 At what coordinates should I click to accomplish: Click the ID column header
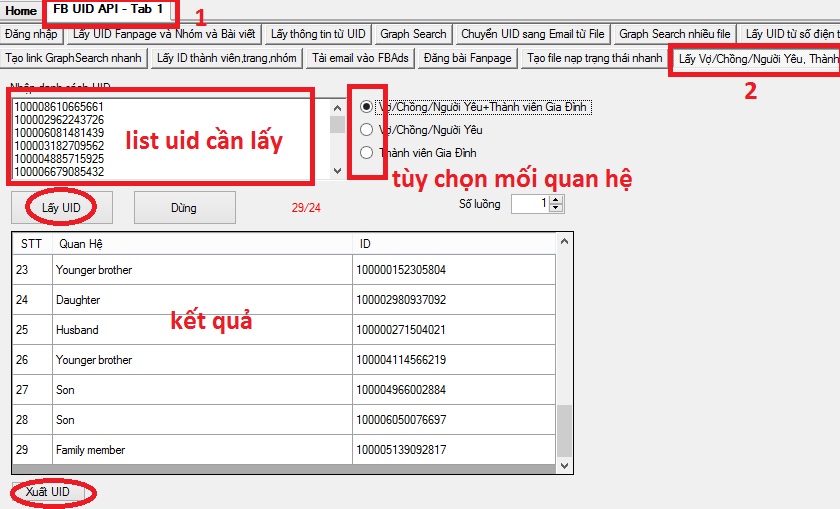pyautogui.click(x=454, y=244)
